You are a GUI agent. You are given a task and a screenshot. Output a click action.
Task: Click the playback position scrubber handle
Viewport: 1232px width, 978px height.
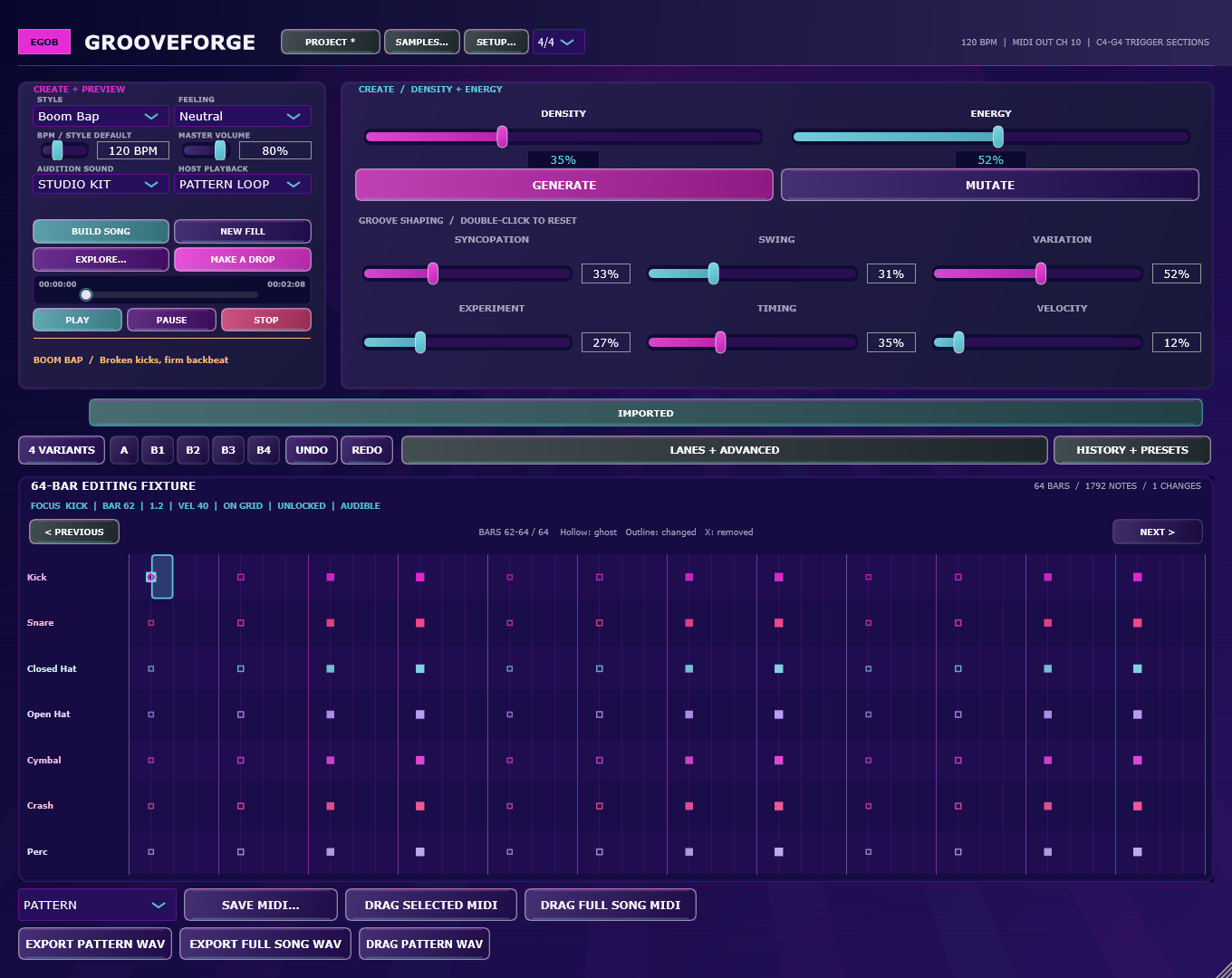86,294
